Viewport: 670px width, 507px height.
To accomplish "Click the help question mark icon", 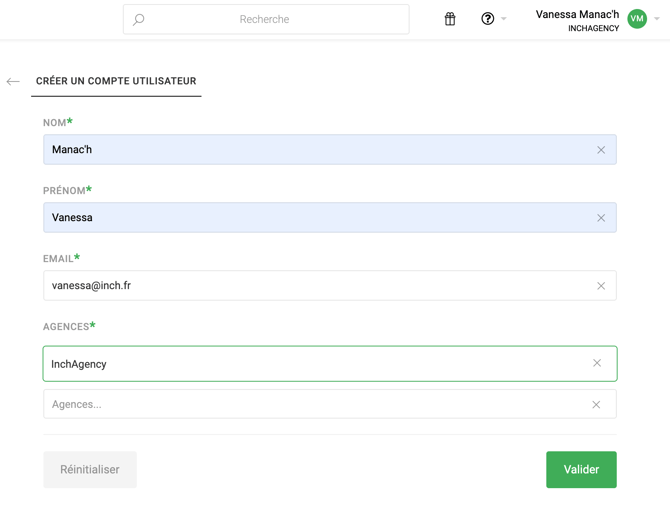I will (x=487, y=19).
